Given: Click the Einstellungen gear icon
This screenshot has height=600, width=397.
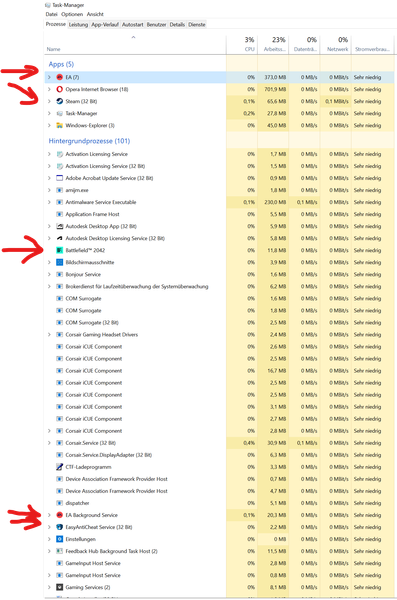Looking at the screenshot, I should click(59, 539).
